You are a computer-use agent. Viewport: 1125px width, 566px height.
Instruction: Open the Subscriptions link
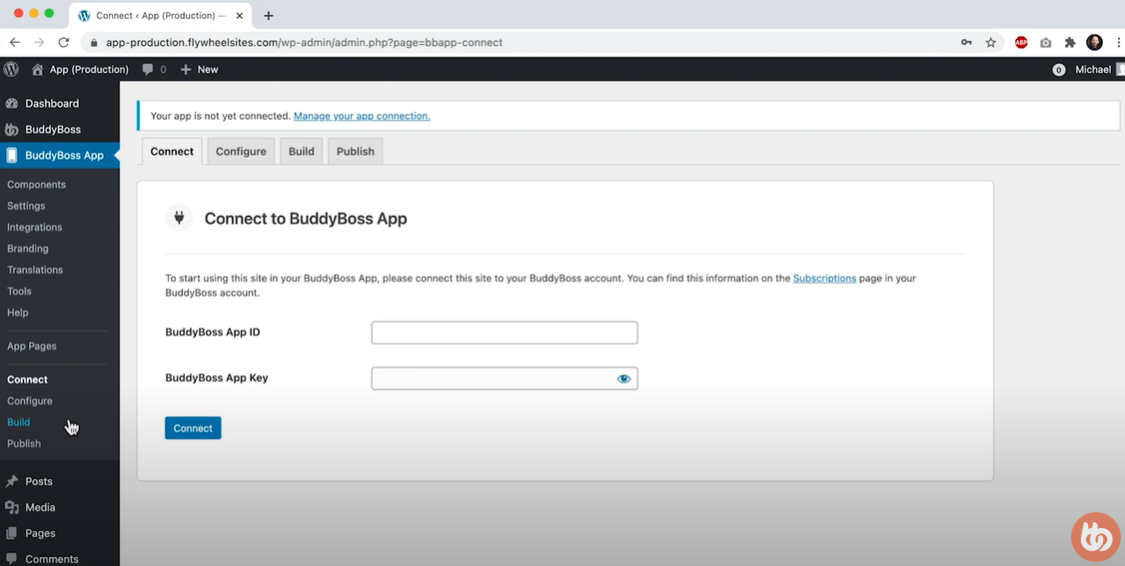click(x=824, y=278)
